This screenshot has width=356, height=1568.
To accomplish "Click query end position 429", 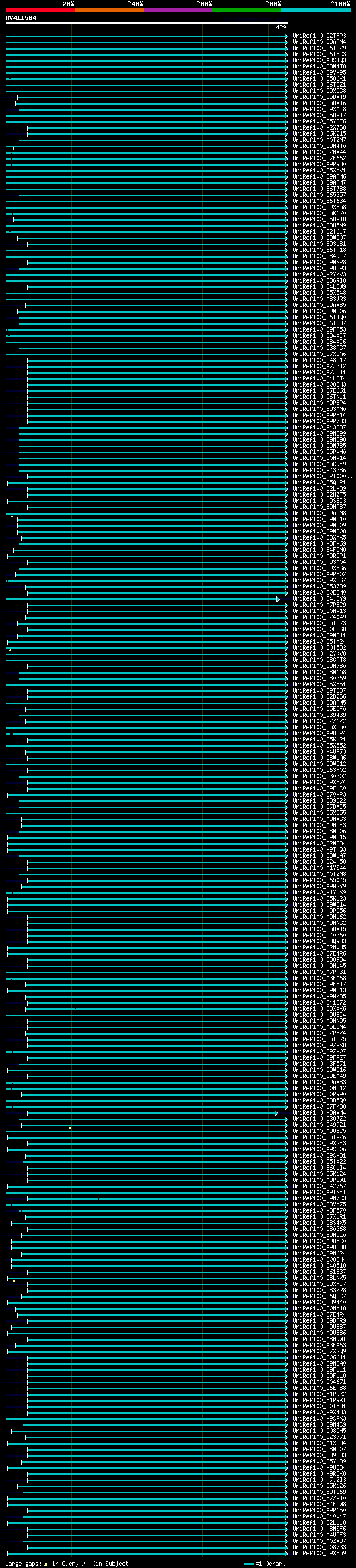I will coord(280,27).
